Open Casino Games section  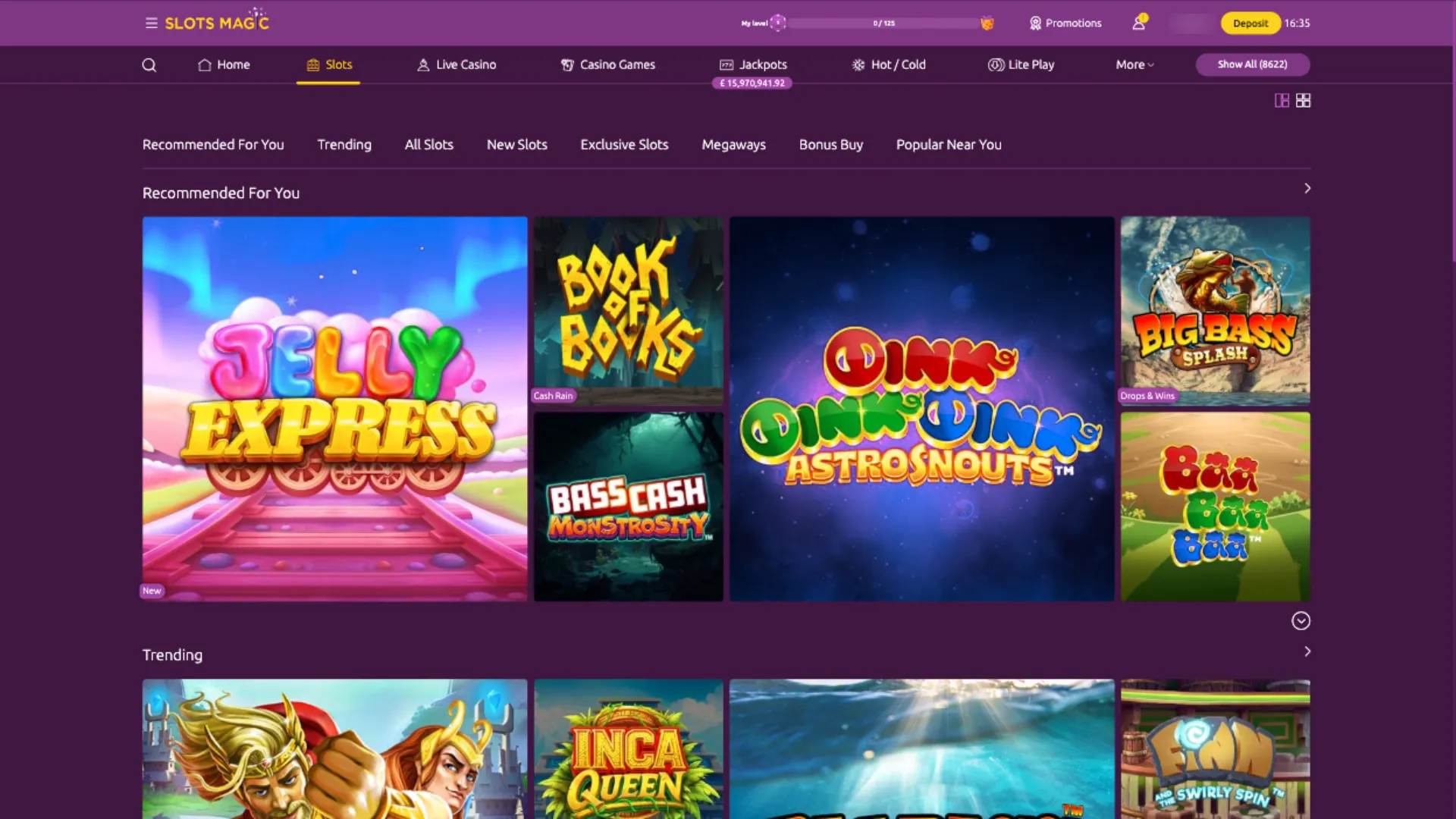click(x=607, y=64)
